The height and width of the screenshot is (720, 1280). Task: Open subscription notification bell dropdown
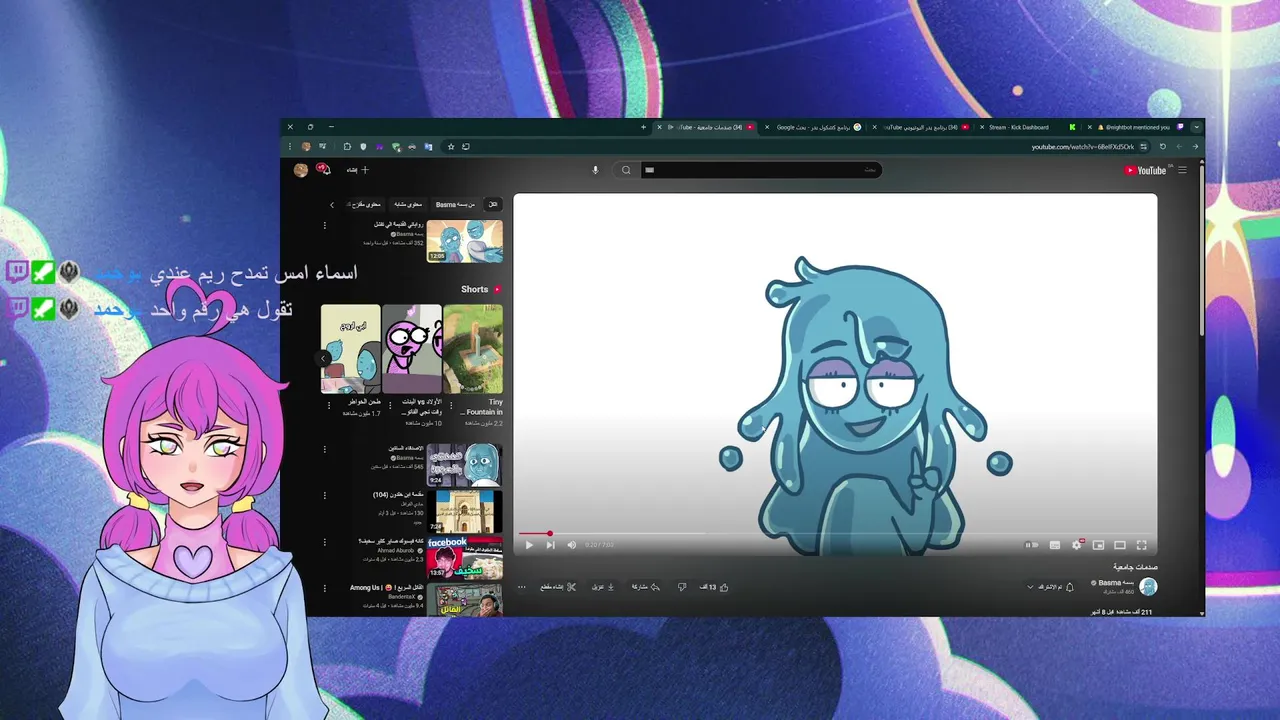point(1050,587)
